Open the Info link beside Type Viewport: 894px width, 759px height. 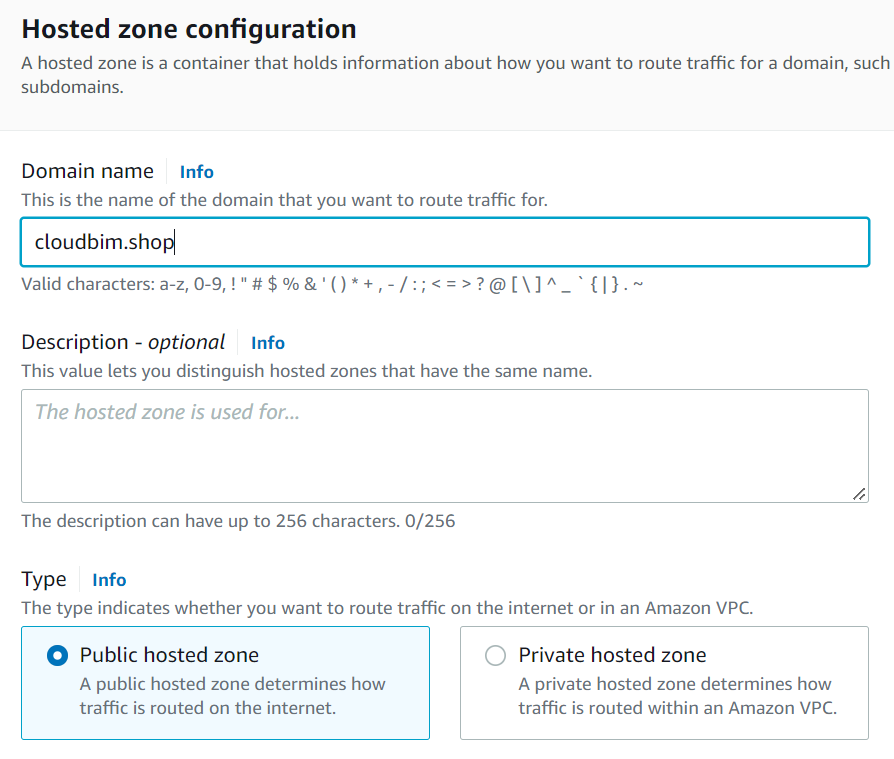(x=109, y=580)
